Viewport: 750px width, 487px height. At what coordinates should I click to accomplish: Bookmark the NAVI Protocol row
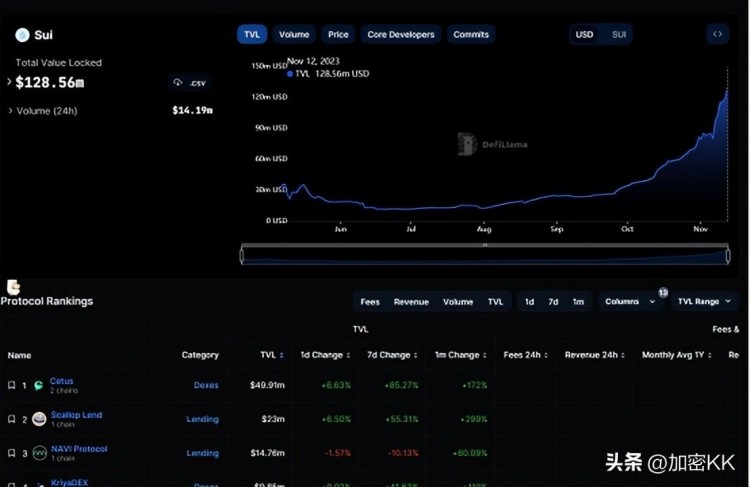pyautogui.click(x=11, y=453)
